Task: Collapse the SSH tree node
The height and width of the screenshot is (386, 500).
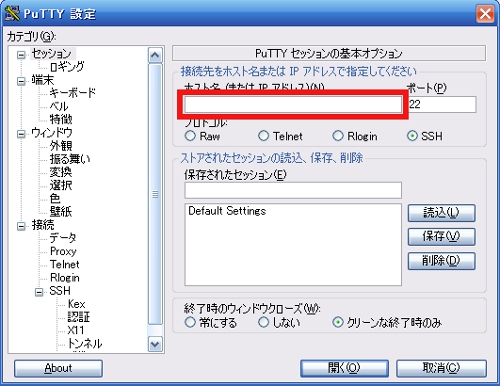Action: click(x=39, y=292)
